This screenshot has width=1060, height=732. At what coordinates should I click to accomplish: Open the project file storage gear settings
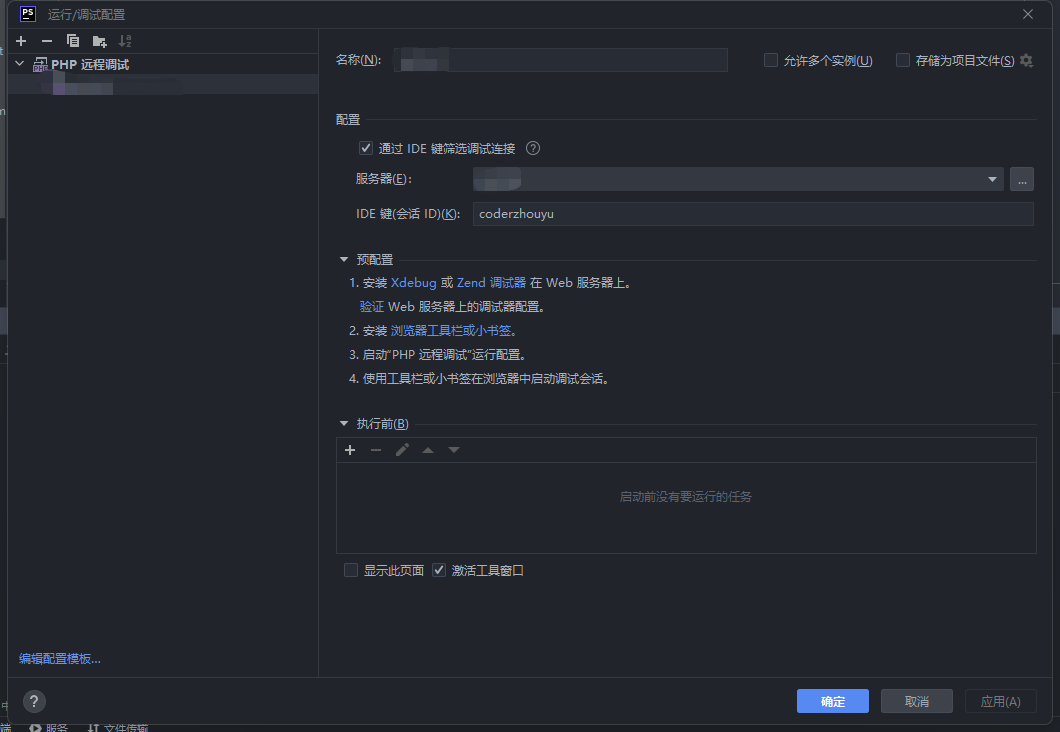pos(1026,60)
